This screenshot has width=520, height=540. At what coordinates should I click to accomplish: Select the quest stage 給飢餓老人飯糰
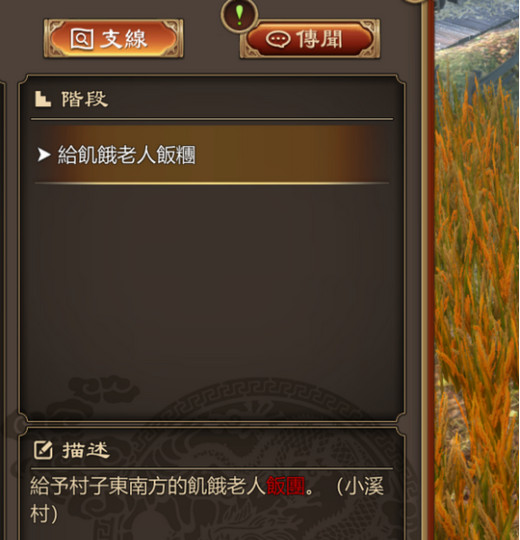(x=126, y=155)
